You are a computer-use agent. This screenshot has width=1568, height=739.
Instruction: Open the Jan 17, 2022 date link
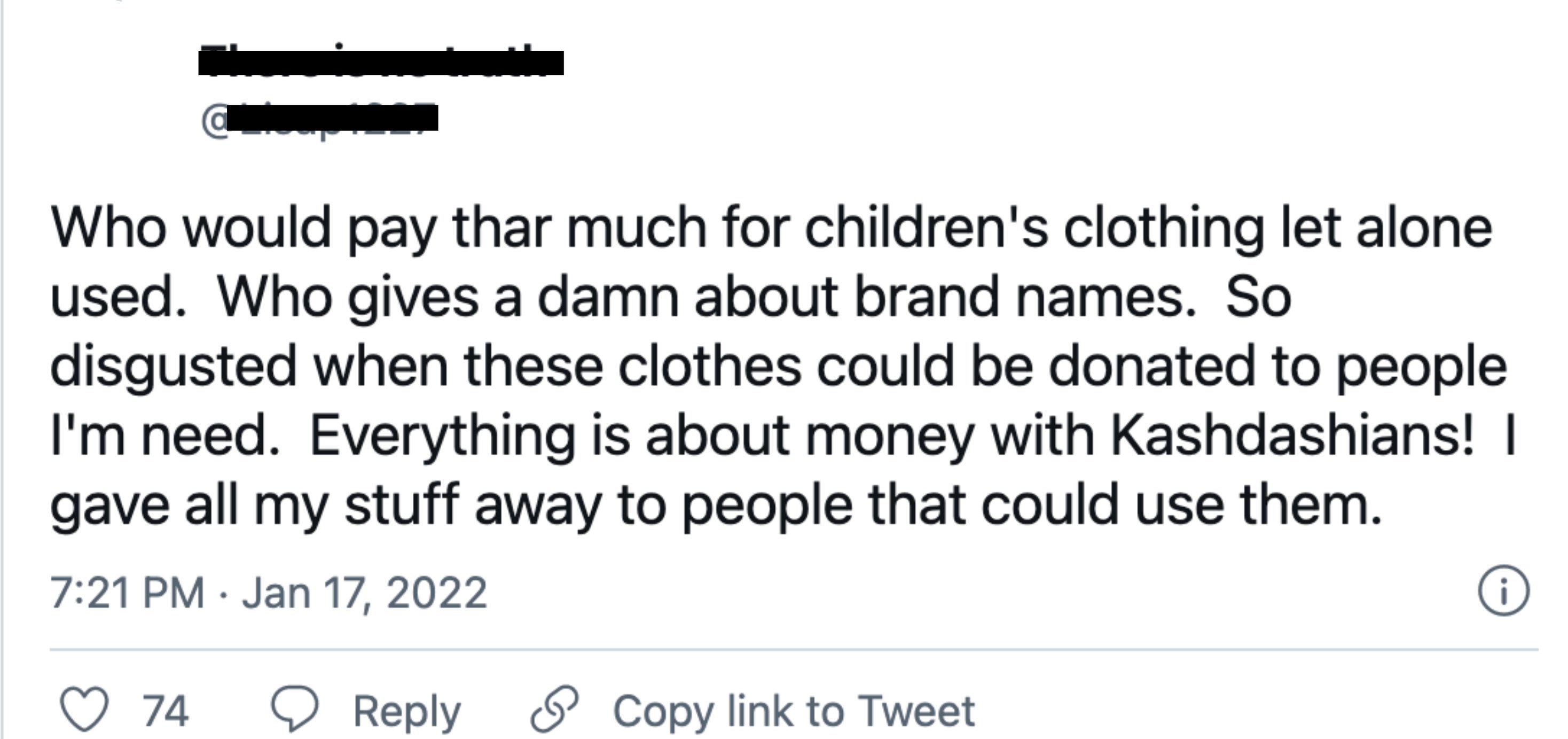pyautogui.click(x=364, y=592)
